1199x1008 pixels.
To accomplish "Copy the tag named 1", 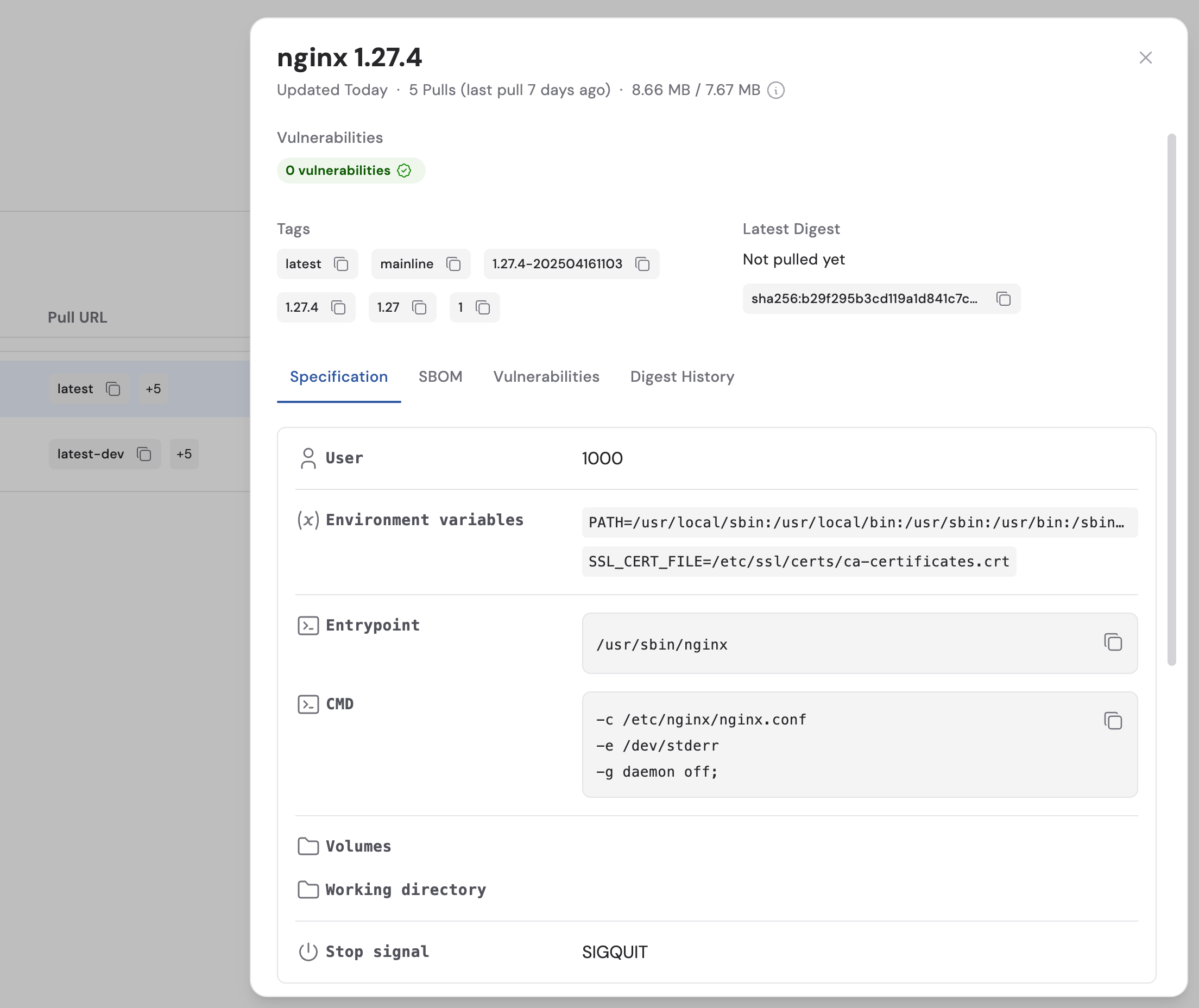I will tap(483, 307).
